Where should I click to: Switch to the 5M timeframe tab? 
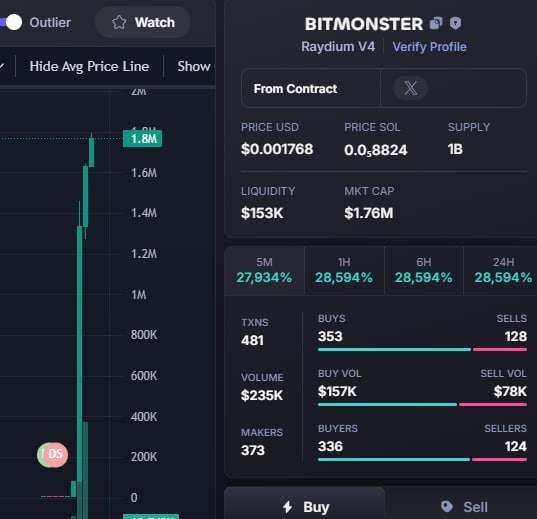pos(264,271)
